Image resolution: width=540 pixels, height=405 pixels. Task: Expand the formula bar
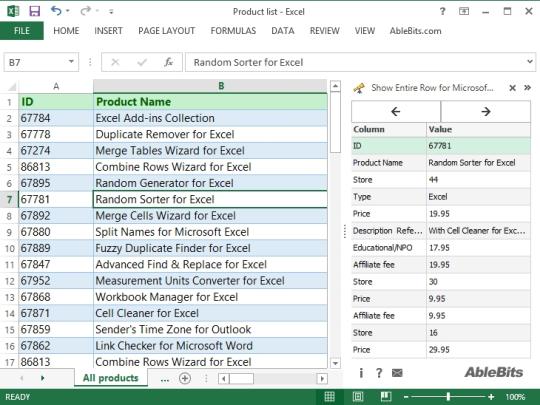(530, 62)
